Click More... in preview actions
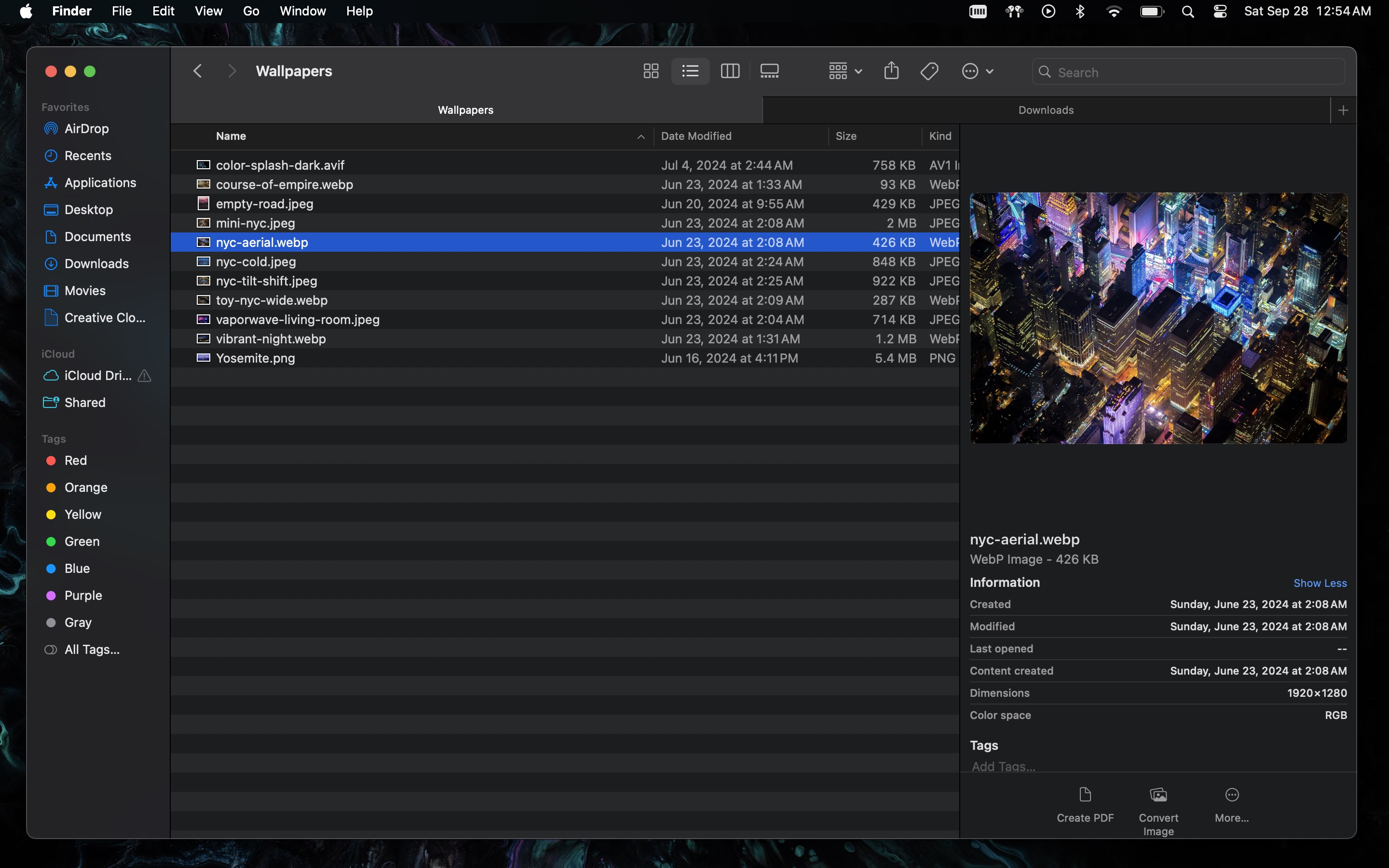 1231,804
